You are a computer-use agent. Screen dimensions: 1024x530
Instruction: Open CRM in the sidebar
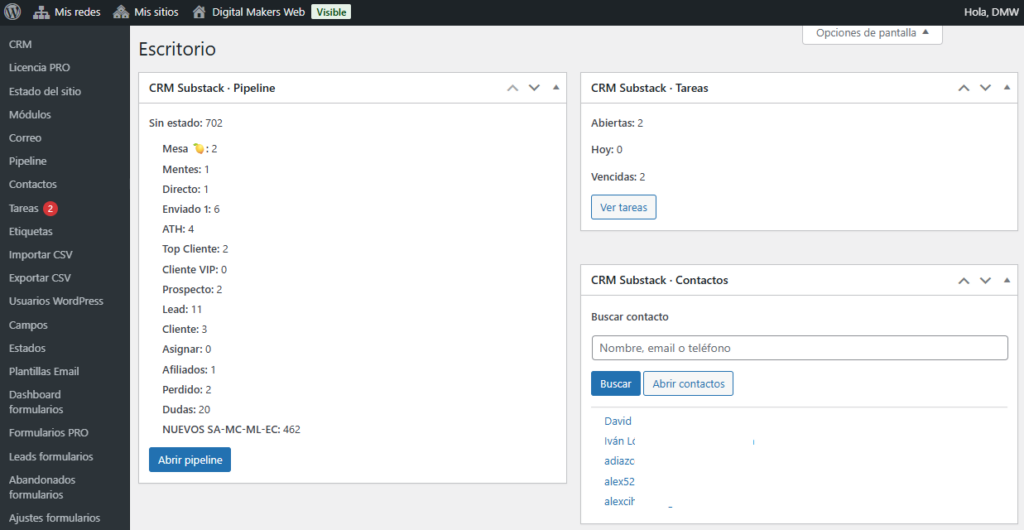tap(20, 44)
